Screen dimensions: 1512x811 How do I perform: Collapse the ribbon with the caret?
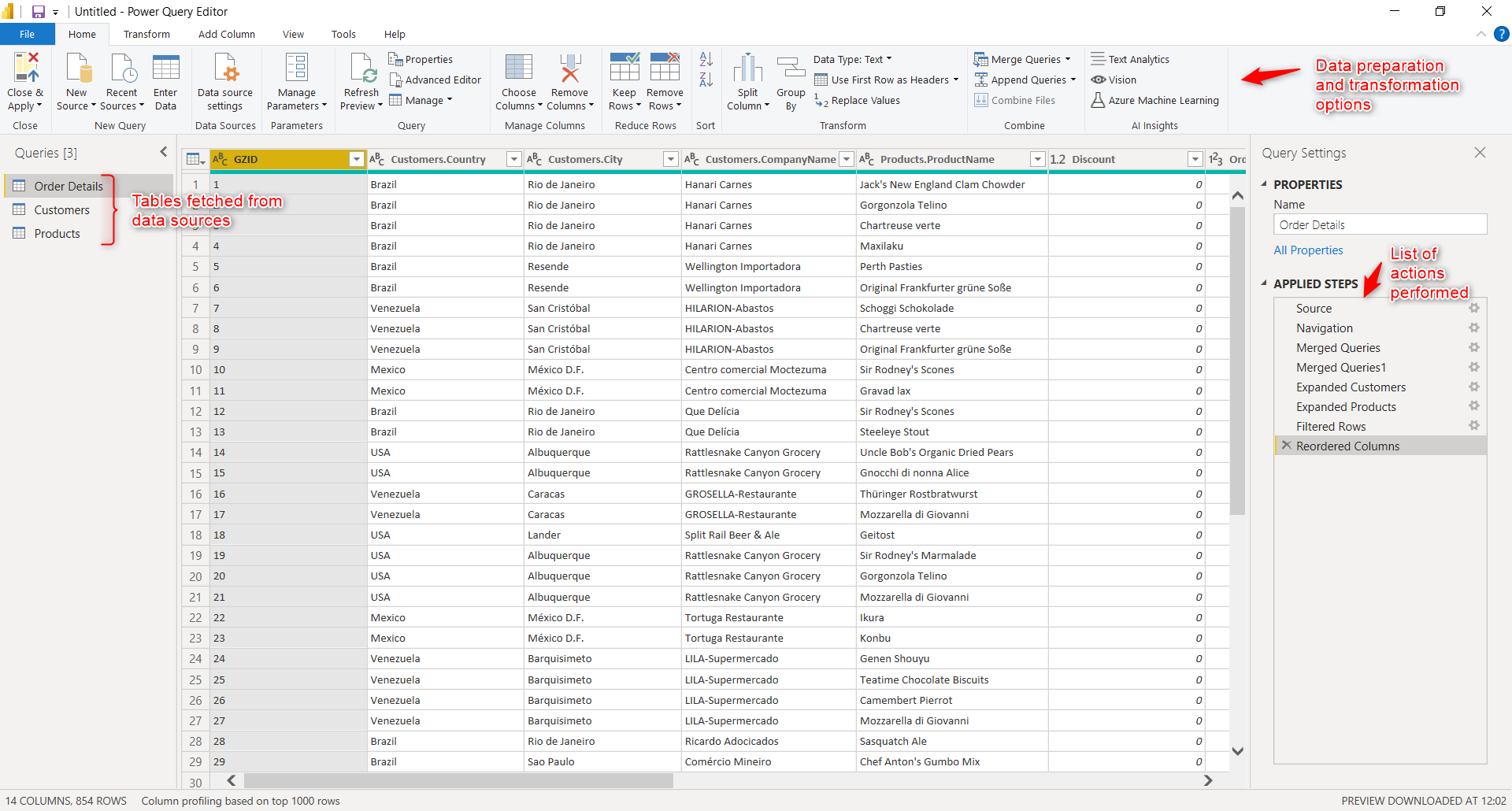click(x=1480, y=34)
